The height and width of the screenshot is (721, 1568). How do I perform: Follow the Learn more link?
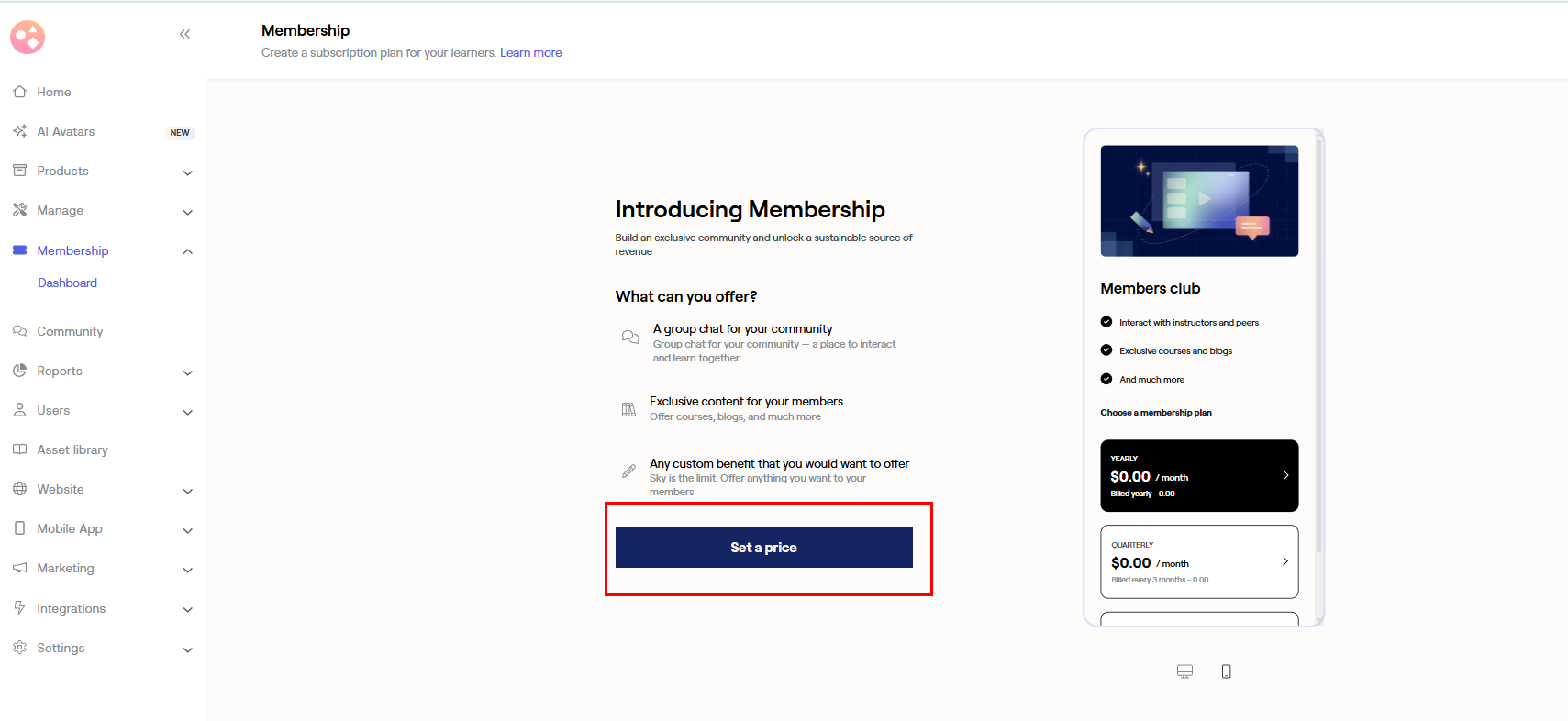tap(530, 53)
